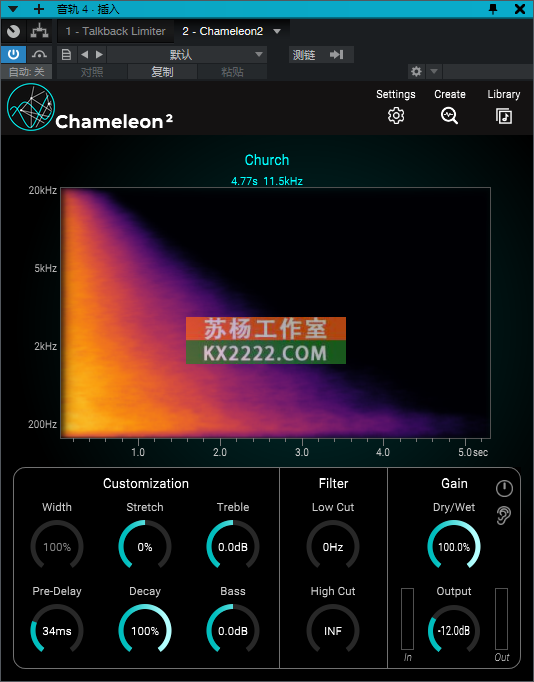Toggle the plugin power bypass button
The height and width of the screenshot is (682, 534).
[13, 54]
